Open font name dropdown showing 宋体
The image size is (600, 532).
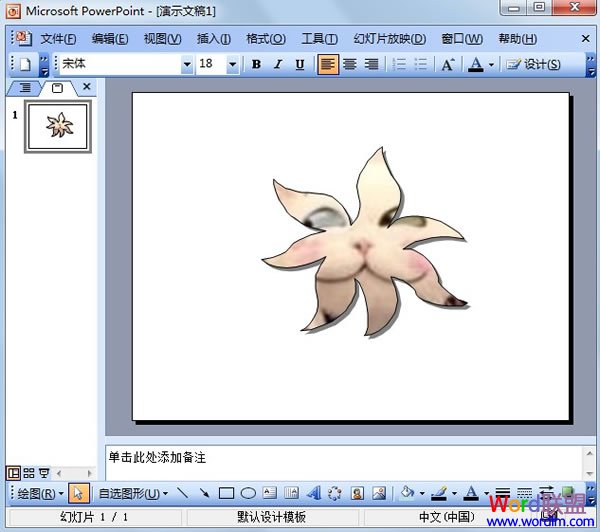[187, 64]
